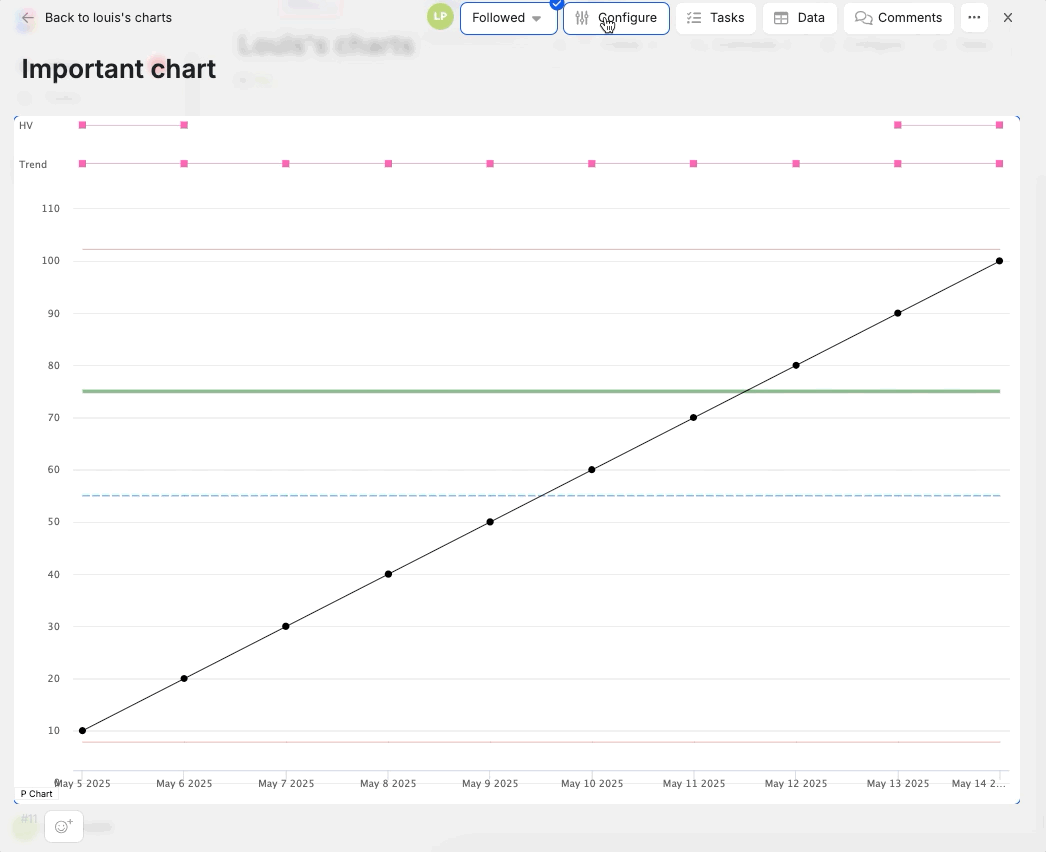Go back to louis's charts
The image size is (1046, 852).
tap(108, 18)
